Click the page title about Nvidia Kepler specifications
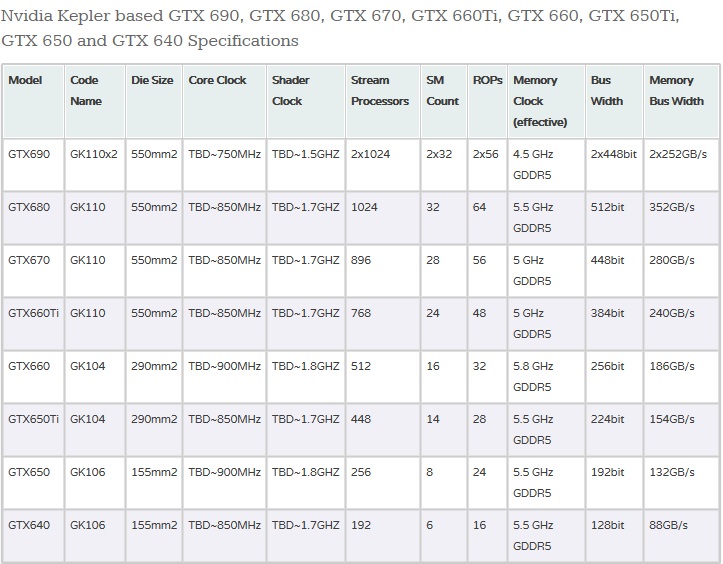The width and height of the screenshot is (723, 564). (340, 28)
